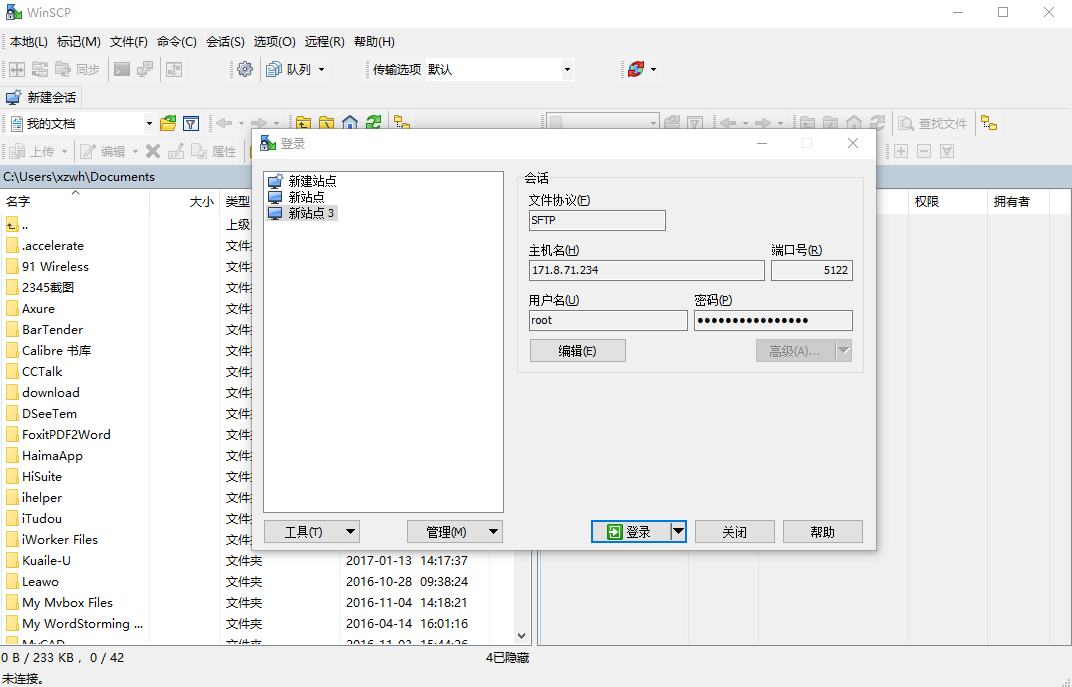1072x687 pixels.
Task: Click the synchronize directories icon beside compare
Action: [x=40, y=69]
